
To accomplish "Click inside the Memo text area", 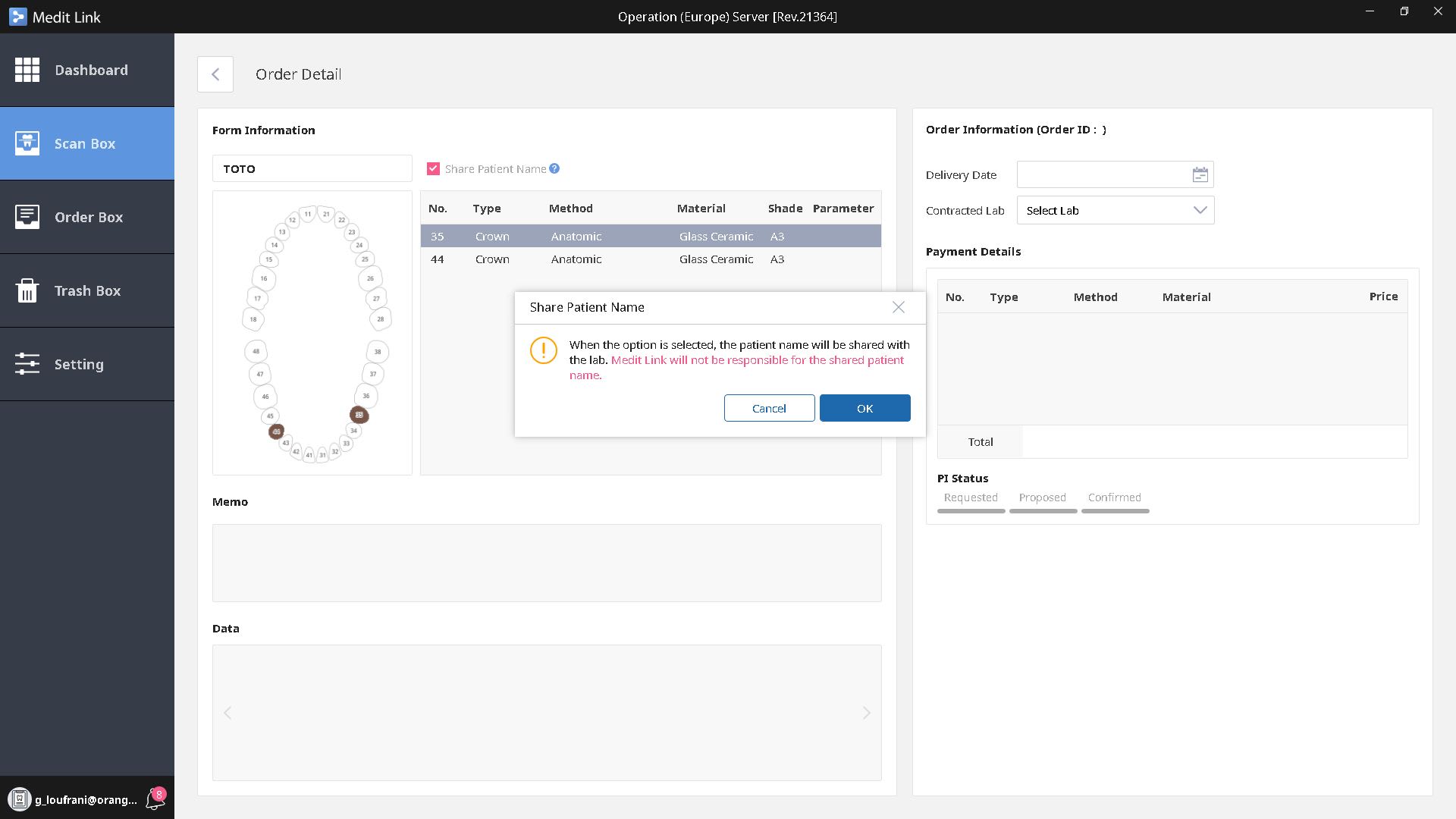I will pyautogui.click(x=547, y=563).
